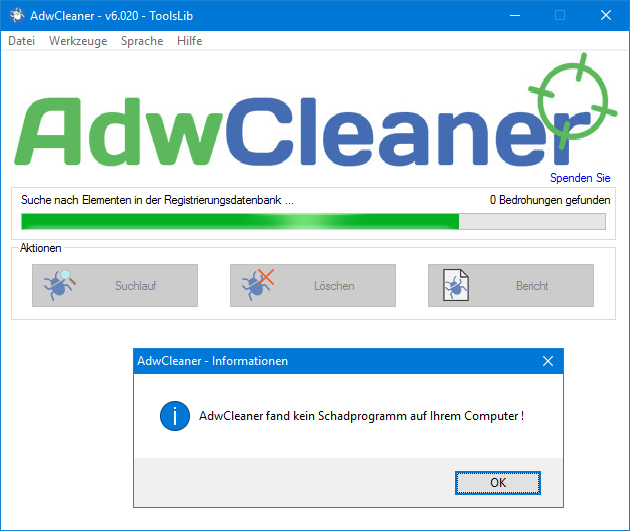Click the scan progress bar
This screenshot has width=630, height=531.
[313, 222]
